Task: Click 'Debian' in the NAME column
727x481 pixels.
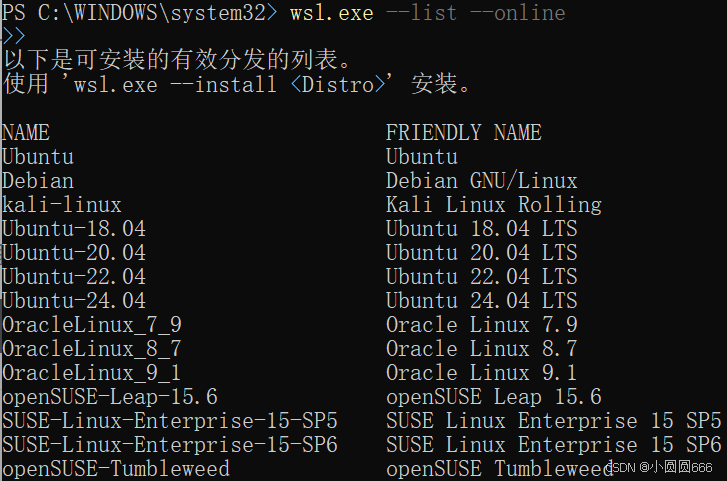Action: click(x=38, y=181)
